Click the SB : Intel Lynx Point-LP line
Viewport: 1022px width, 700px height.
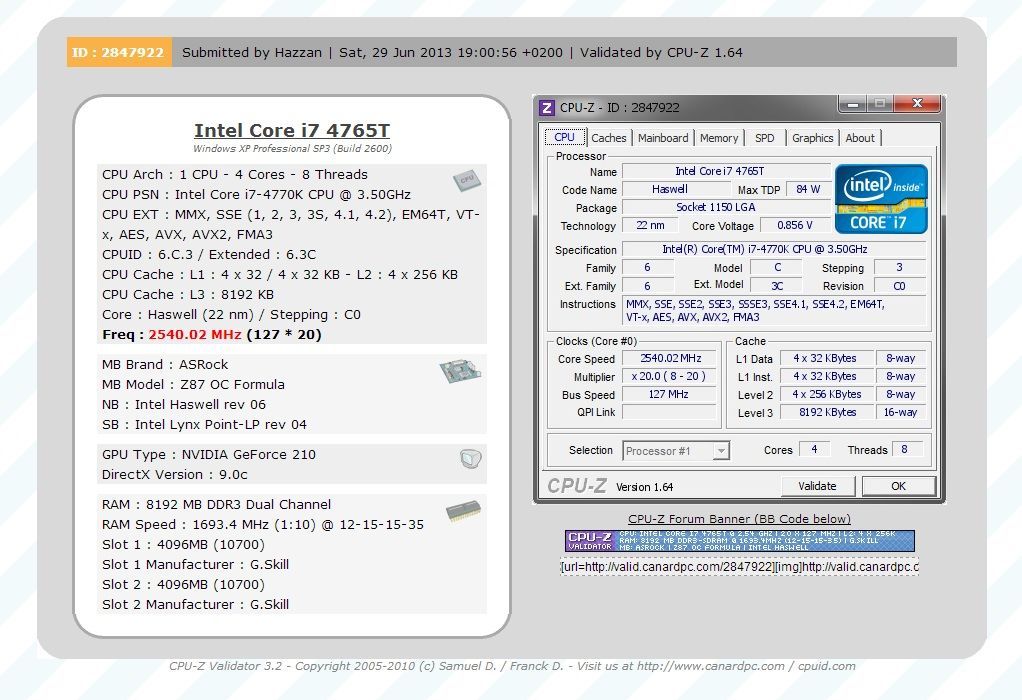click(x=204, y=424)
